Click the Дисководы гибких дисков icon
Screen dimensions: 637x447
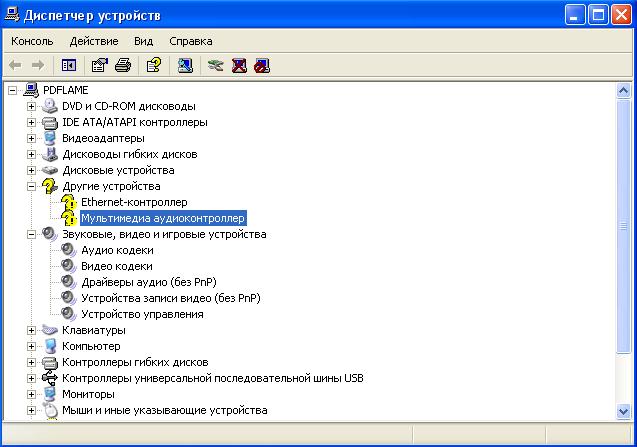(x=50, y=154)
